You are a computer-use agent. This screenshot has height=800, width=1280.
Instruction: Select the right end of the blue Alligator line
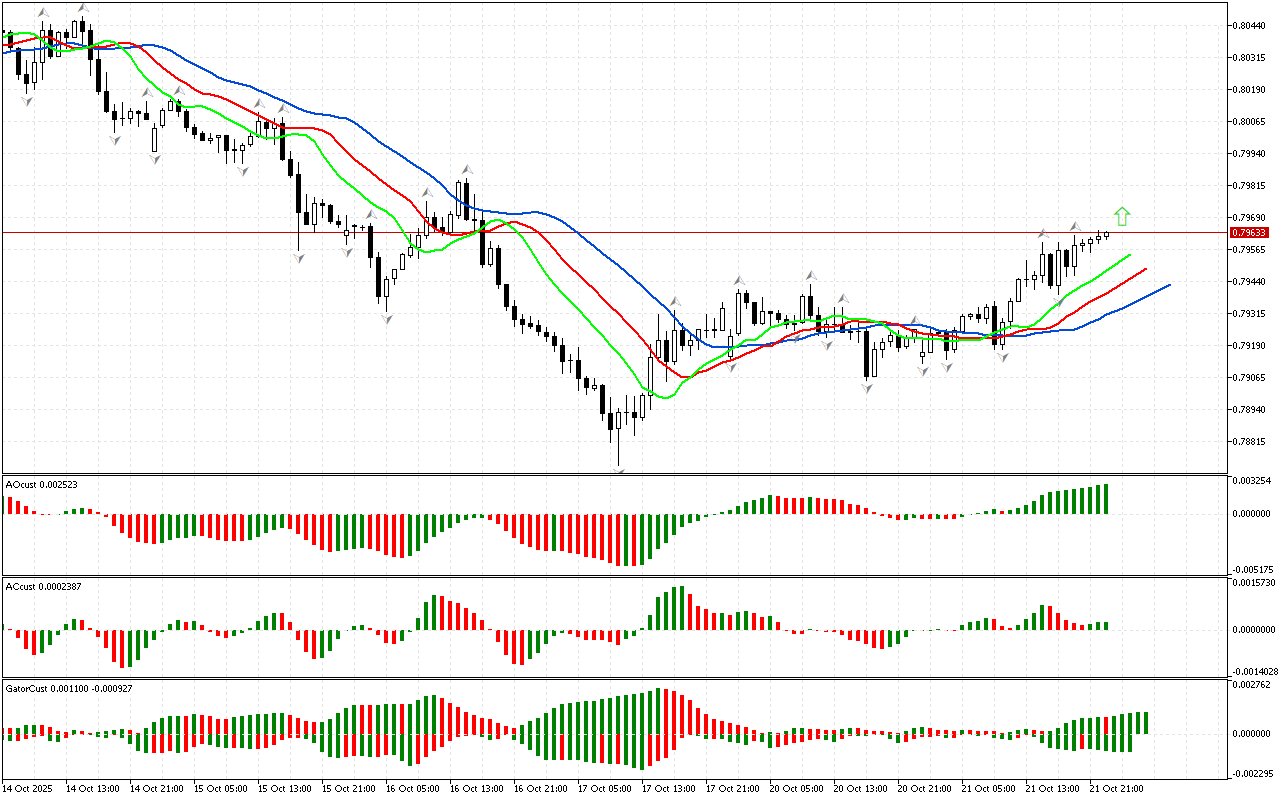1168,285
